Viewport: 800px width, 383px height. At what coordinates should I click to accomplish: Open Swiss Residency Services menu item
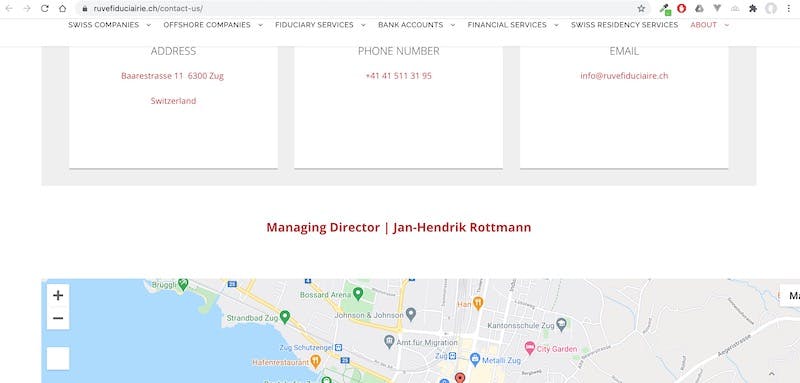pos(624,24)
